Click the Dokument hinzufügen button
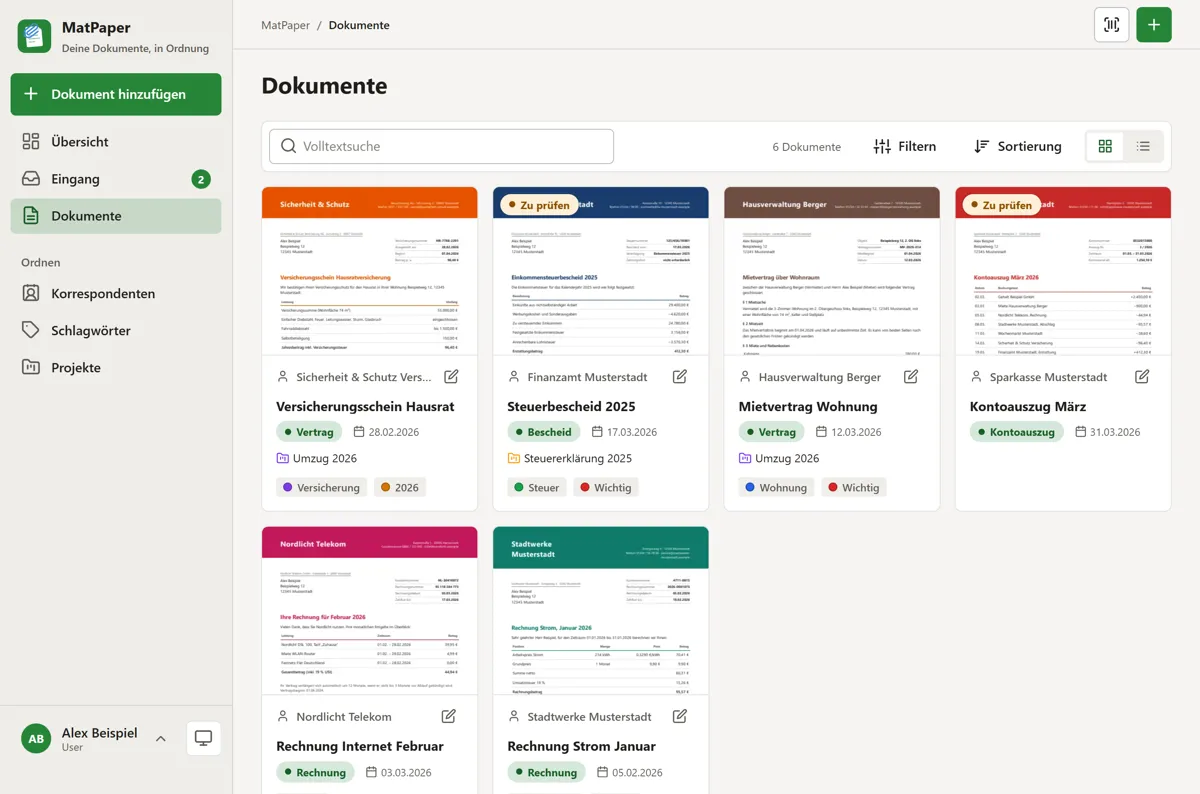This screenshot has width=1200, height=794. (116, 94)
